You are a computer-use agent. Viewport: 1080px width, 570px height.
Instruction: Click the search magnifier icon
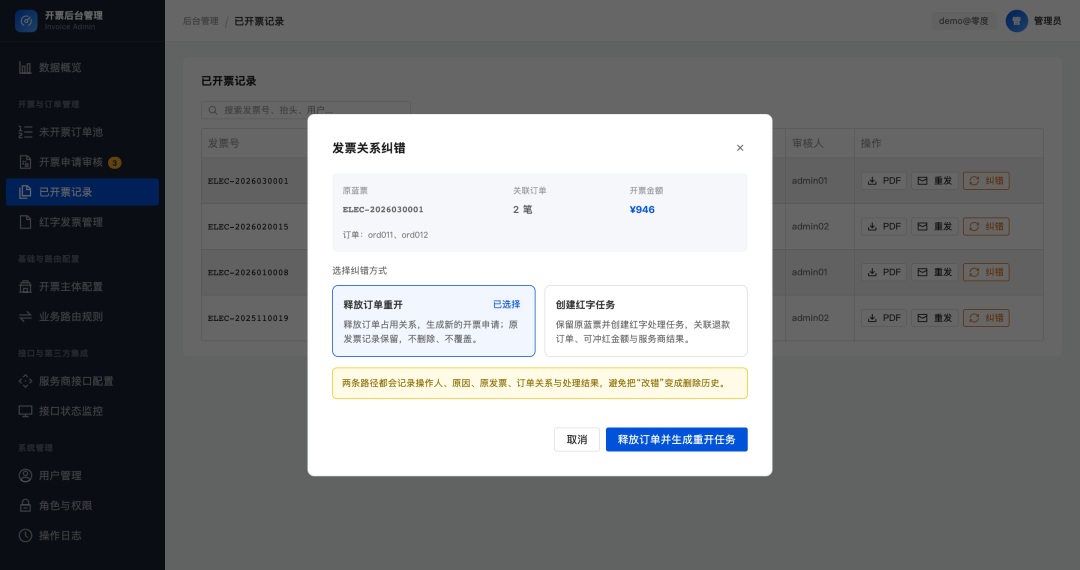pyautogui.click(x=213, y=110)
